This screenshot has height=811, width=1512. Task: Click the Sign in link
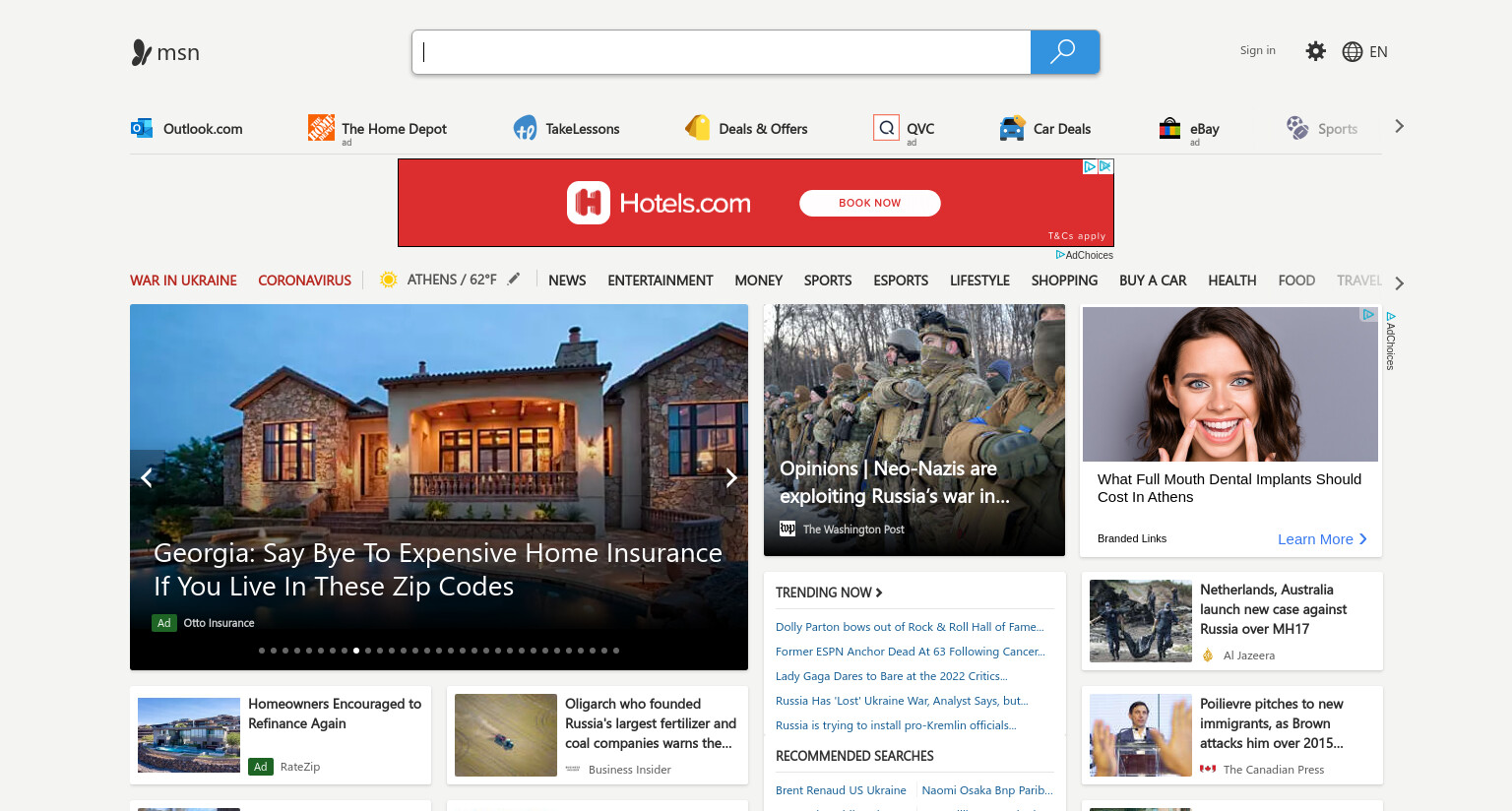(1257, 50)
